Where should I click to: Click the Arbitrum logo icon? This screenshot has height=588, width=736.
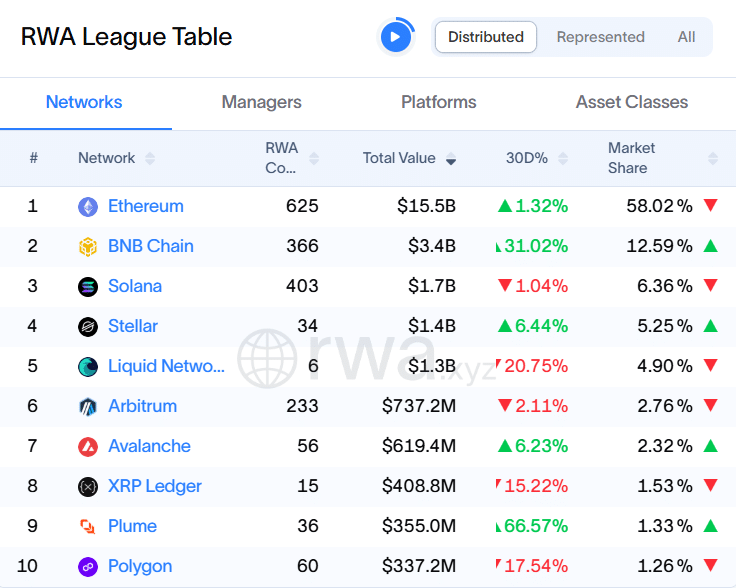pos(88,407)
